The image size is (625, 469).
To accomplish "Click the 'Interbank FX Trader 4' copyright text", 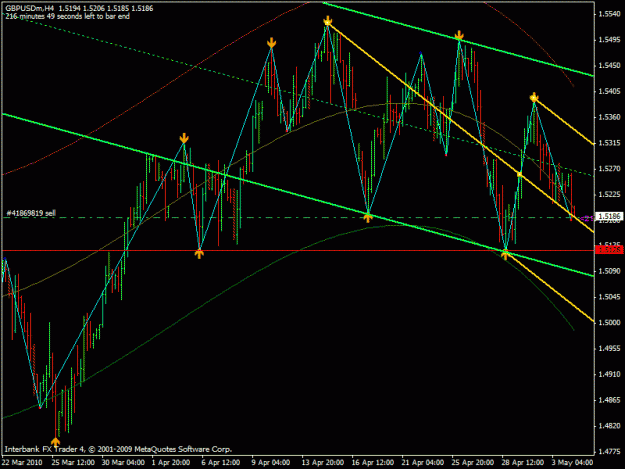I will tap(118, 449).
